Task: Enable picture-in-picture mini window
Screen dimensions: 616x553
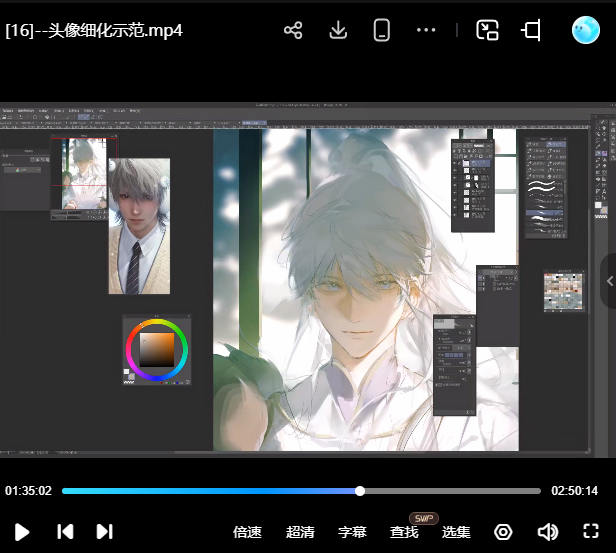Action: coord(487,30)
